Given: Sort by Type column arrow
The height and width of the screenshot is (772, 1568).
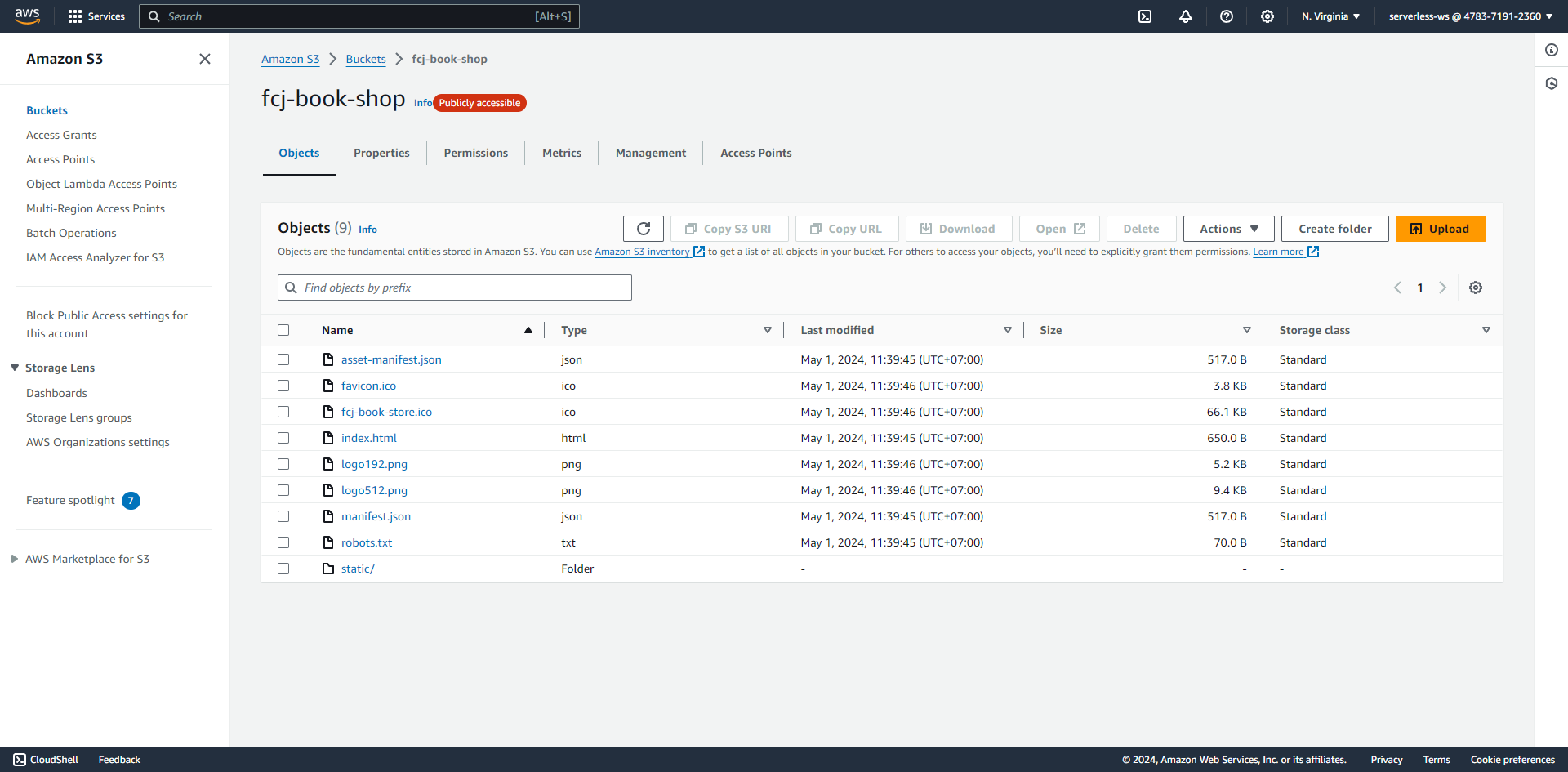Looking at the screenshot, I should click(x=768, y=330).
